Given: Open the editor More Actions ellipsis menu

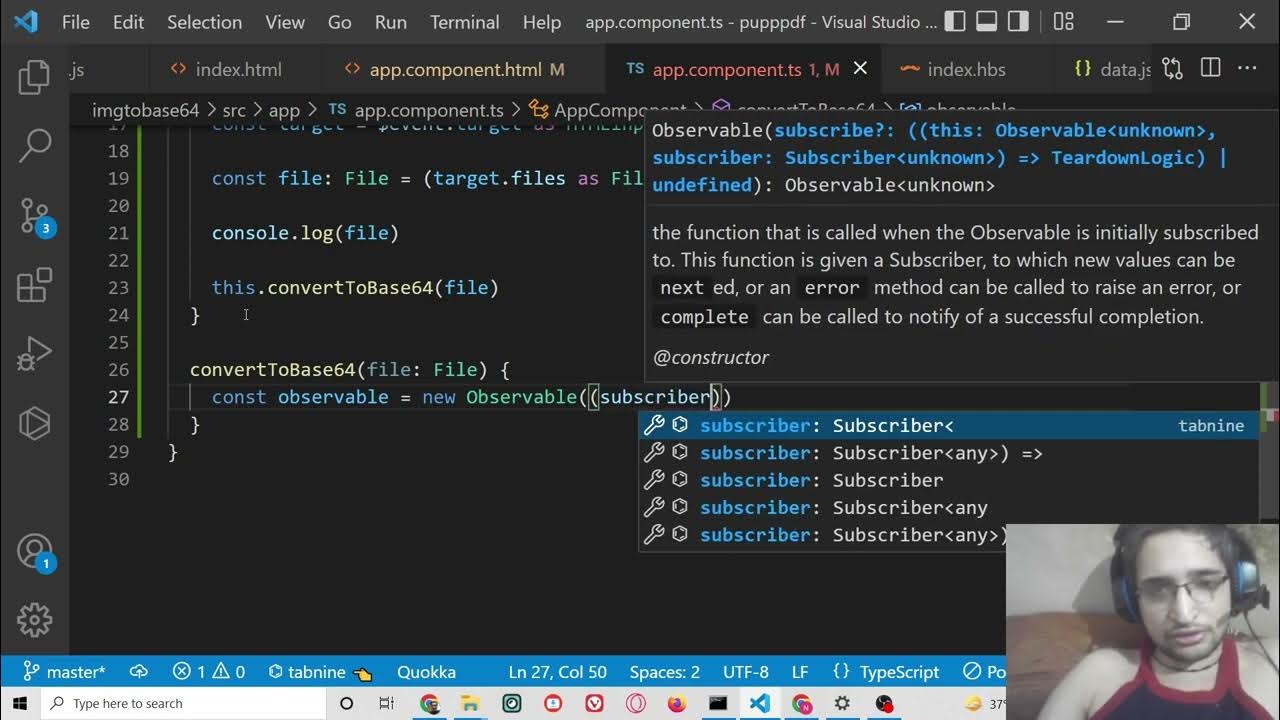Looking at the screenshot, I should (x=1247, y=69).
